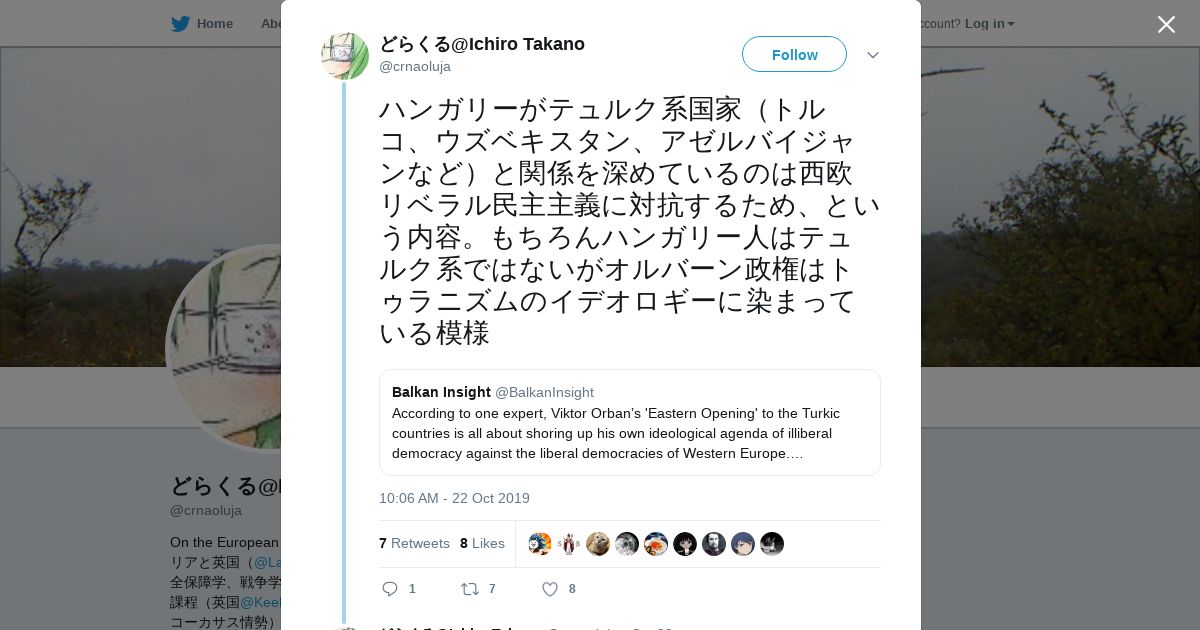1200x630 pixels.
Task: Open the Log in dropdown
Action: [x=989, y=24]
